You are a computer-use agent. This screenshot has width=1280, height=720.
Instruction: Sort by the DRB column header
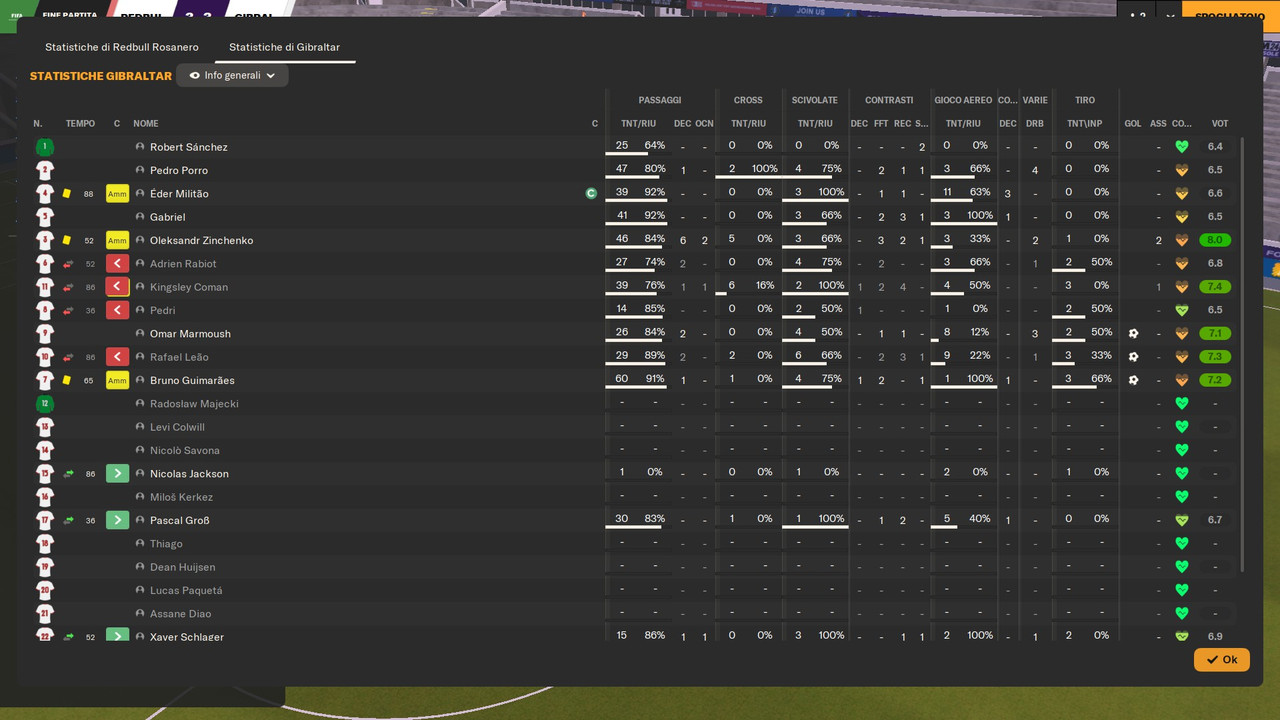click(1035, 124)
